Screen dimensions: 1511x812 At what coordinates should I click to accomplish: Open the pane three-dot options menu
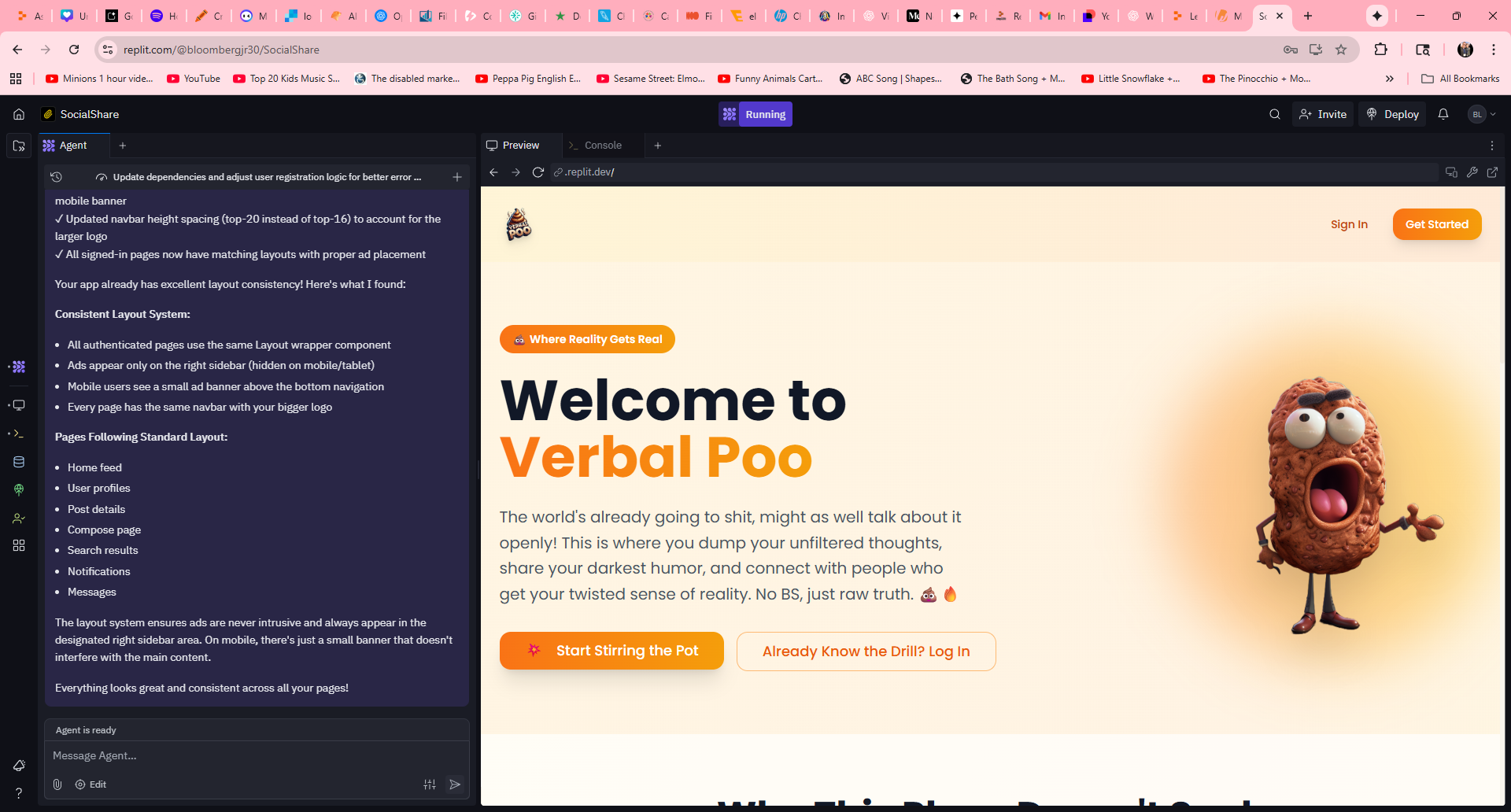pyautogui.click(x=1491, y=146)
